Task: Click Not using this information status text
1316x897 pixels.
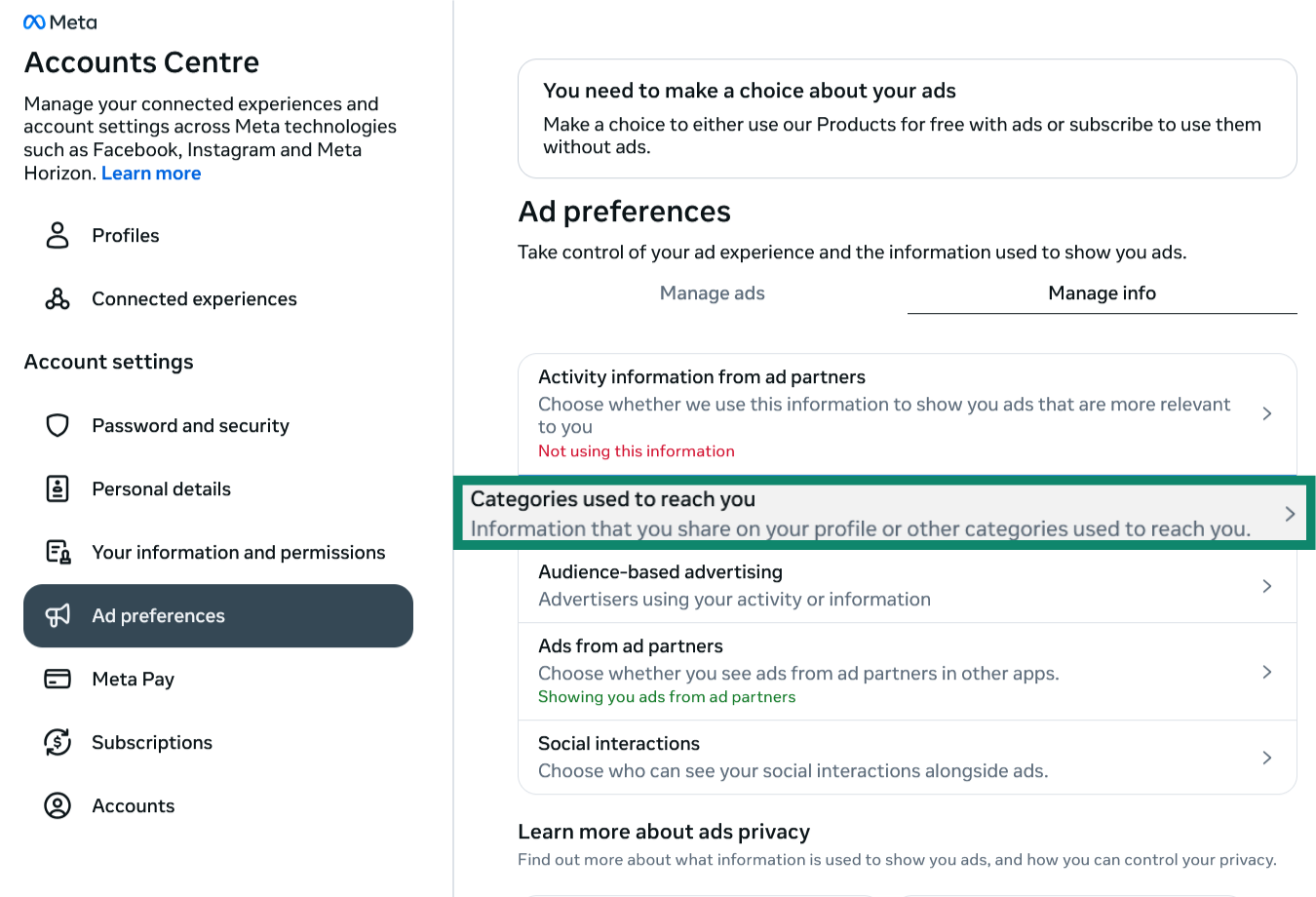Action: [x=636, y=450]
